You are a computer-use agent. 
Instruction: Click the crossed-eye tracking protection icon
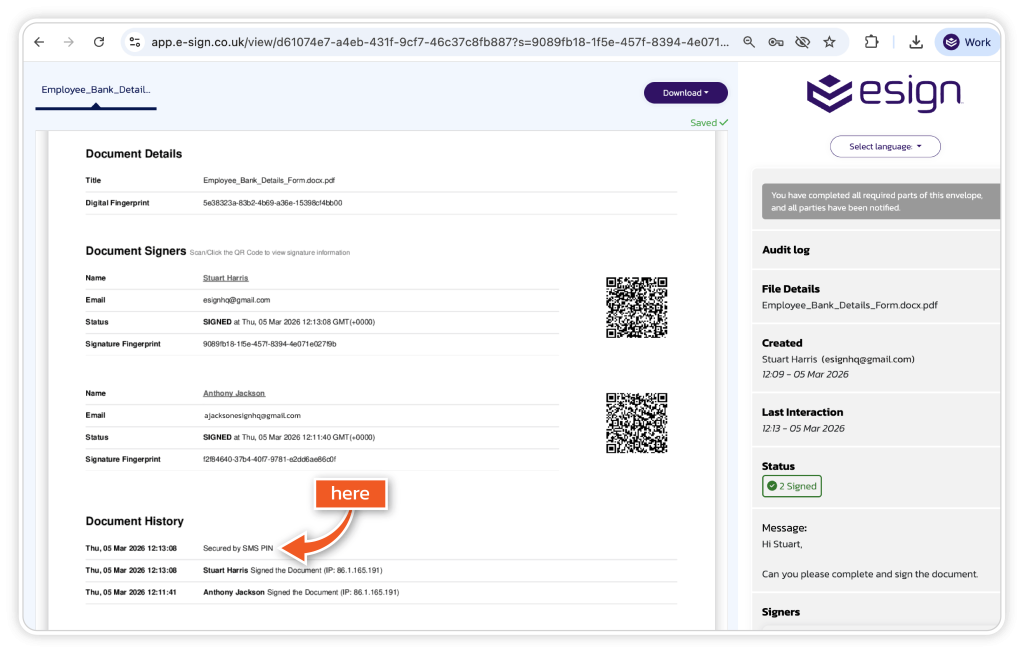[802, 42]
